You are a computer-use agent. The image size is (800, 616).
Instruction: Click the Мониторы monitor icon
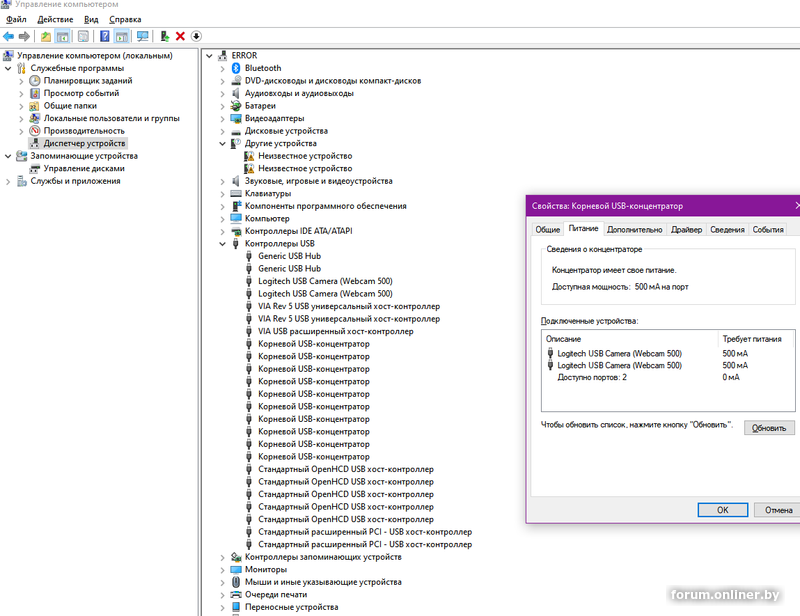point(236,570)
